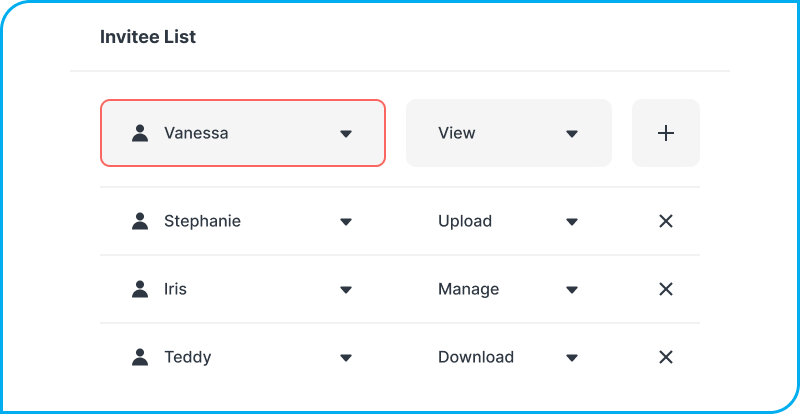Open Iris's name dropdown arrow
The image size is (800, 414).
coord(346,290)
